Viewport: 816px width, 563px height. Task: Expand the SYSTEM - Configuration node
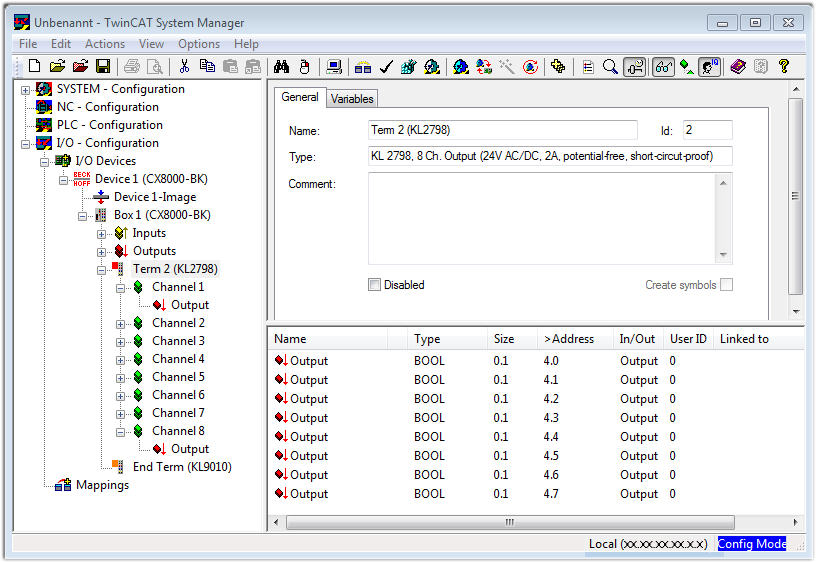click(25, 90)
